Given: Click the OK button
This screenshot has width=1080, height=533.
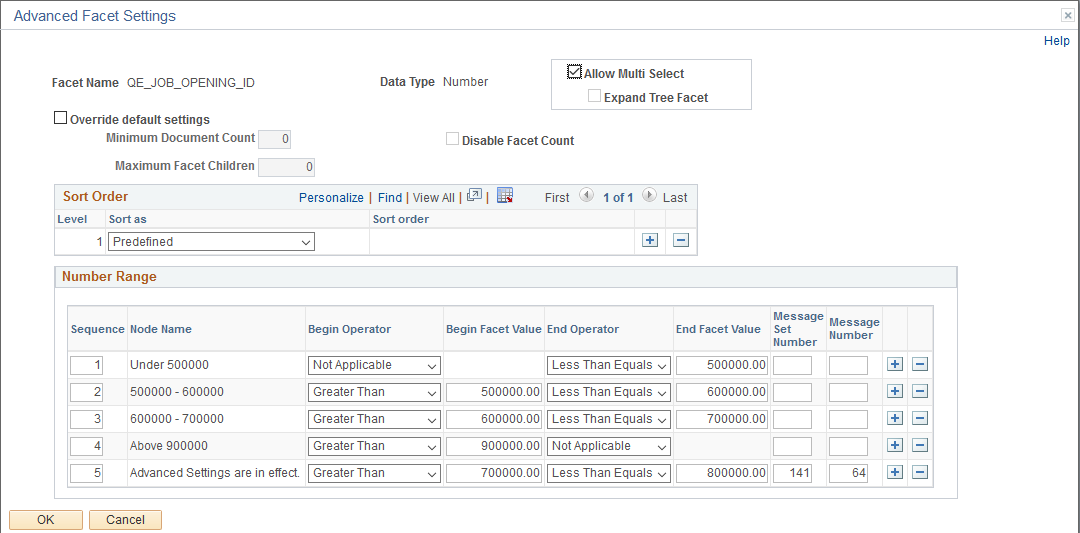Looking at the screenshot, I should pos(46,520).
